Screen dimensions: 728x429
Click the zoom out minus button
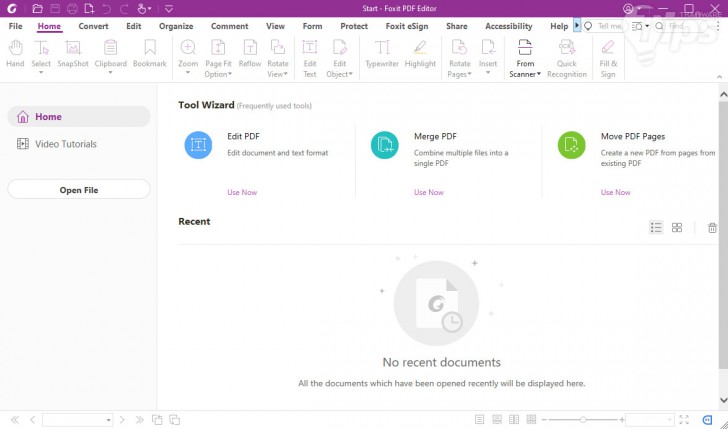544,420
